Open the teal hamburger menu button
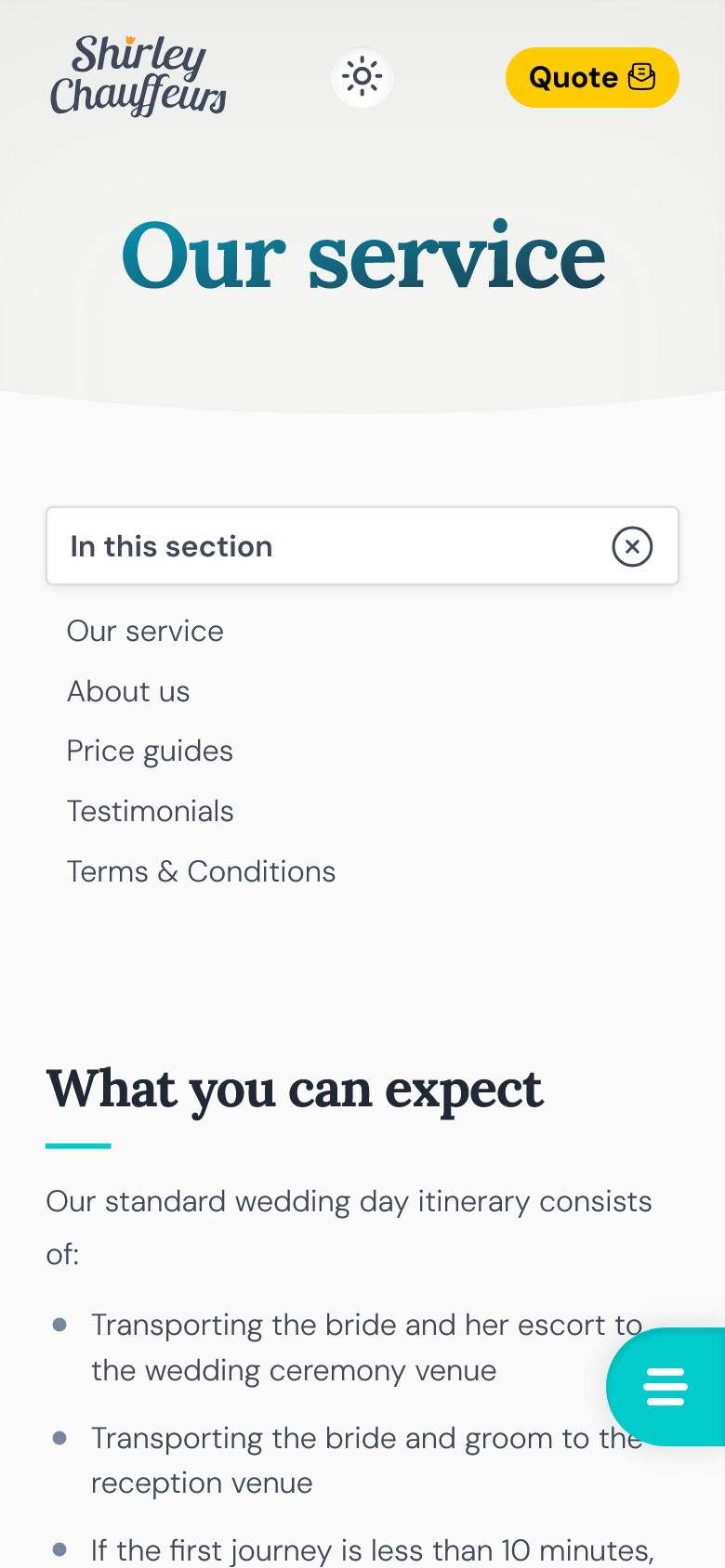Image resolution: width=725 pixels, height=1568 pixels. 666,1387
